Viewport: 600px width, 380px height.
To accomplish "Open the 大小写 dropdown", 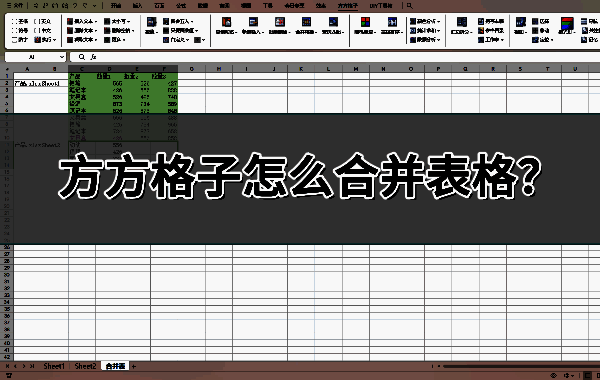I will tap(117, 21).
